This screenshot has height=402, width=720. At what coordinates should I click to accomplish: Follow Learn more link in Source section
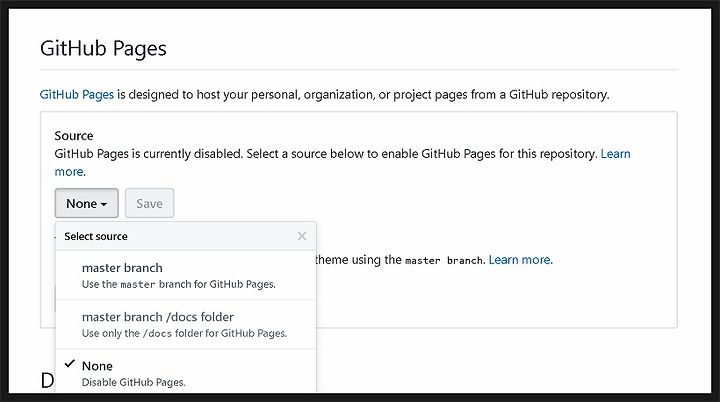pos(615,153)
